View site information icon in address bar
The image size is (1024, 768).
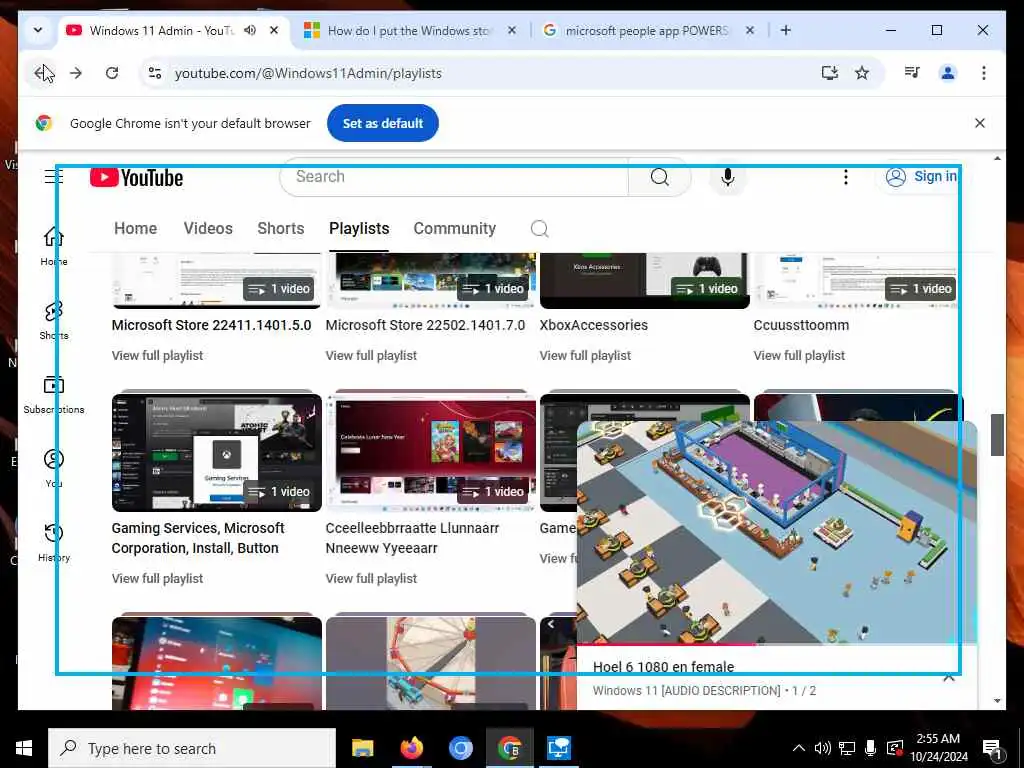pyautogui.click(x=155, y=73)
